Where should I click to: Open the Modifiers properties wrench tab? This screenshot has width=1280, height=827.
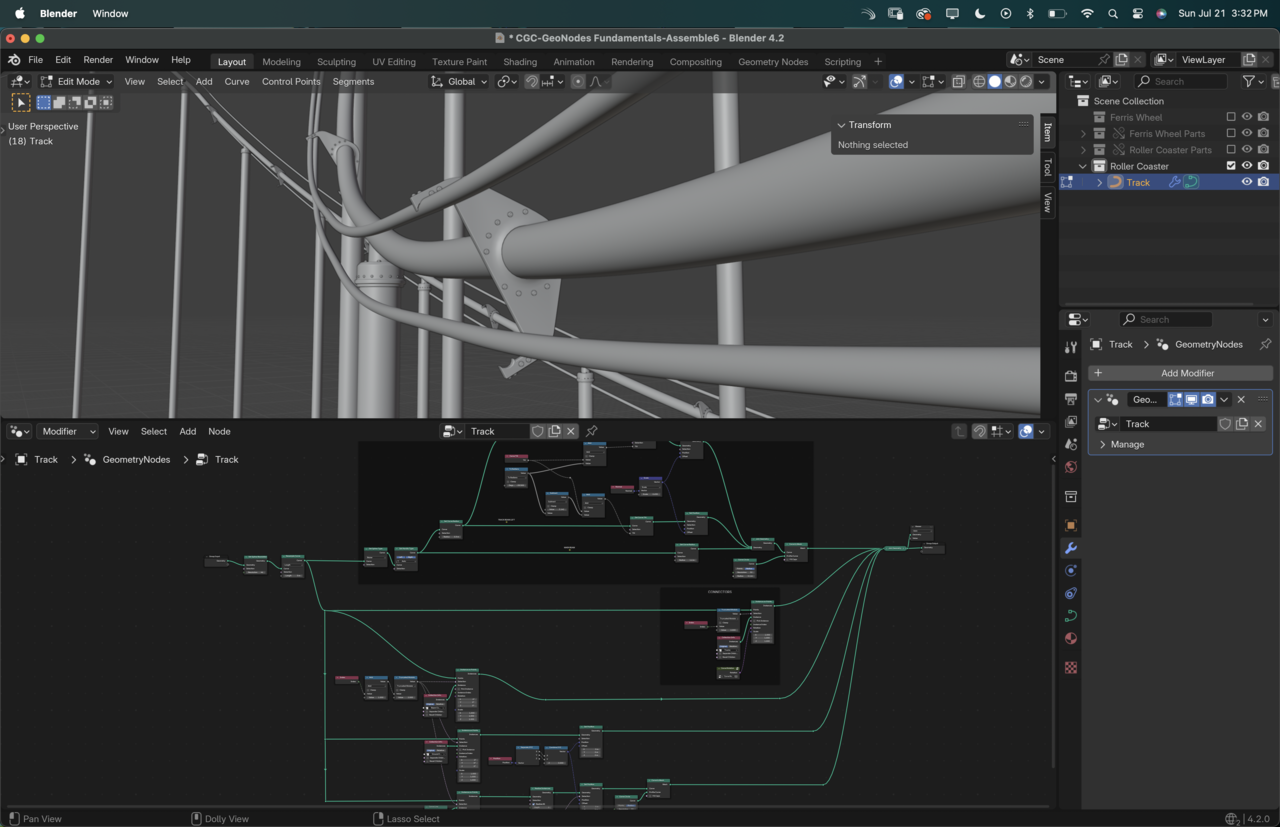[1071, 548]
